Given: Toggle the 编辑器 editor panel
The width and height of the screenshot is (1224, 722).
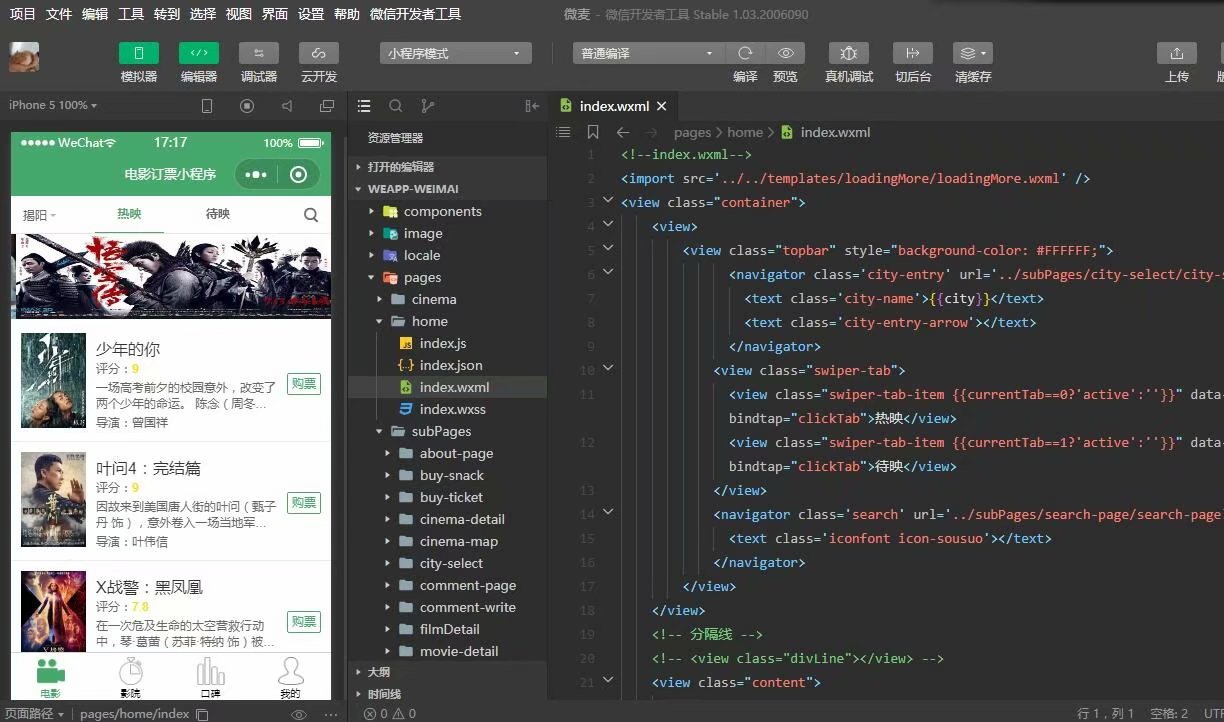Looking at the screenshot, I should [x=199, y=53].
